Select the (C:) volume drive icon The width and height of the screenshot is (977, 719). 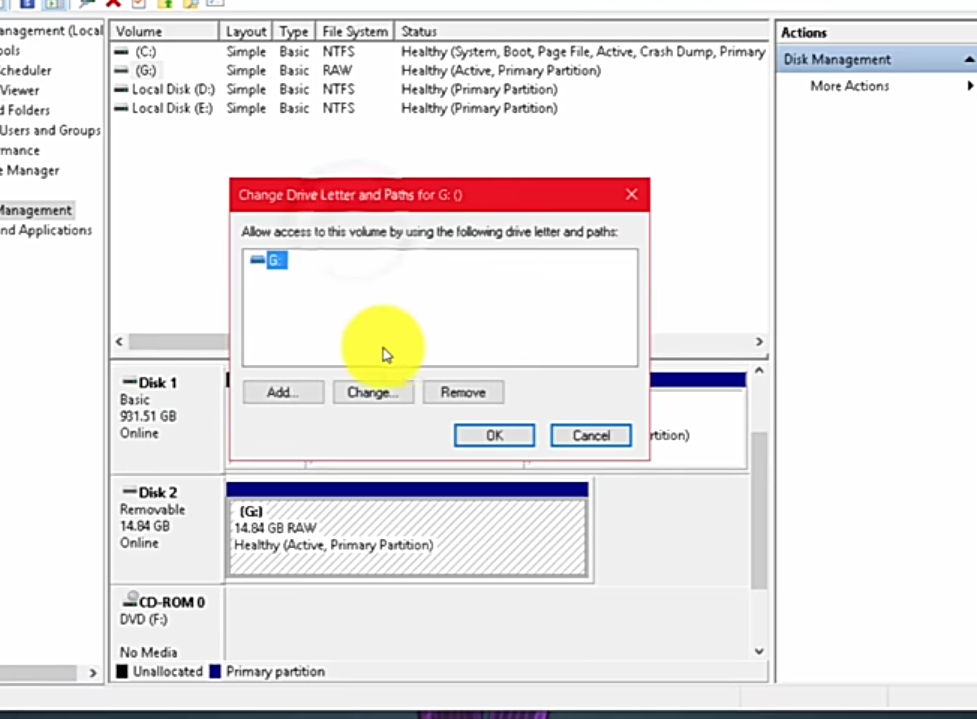122,52
